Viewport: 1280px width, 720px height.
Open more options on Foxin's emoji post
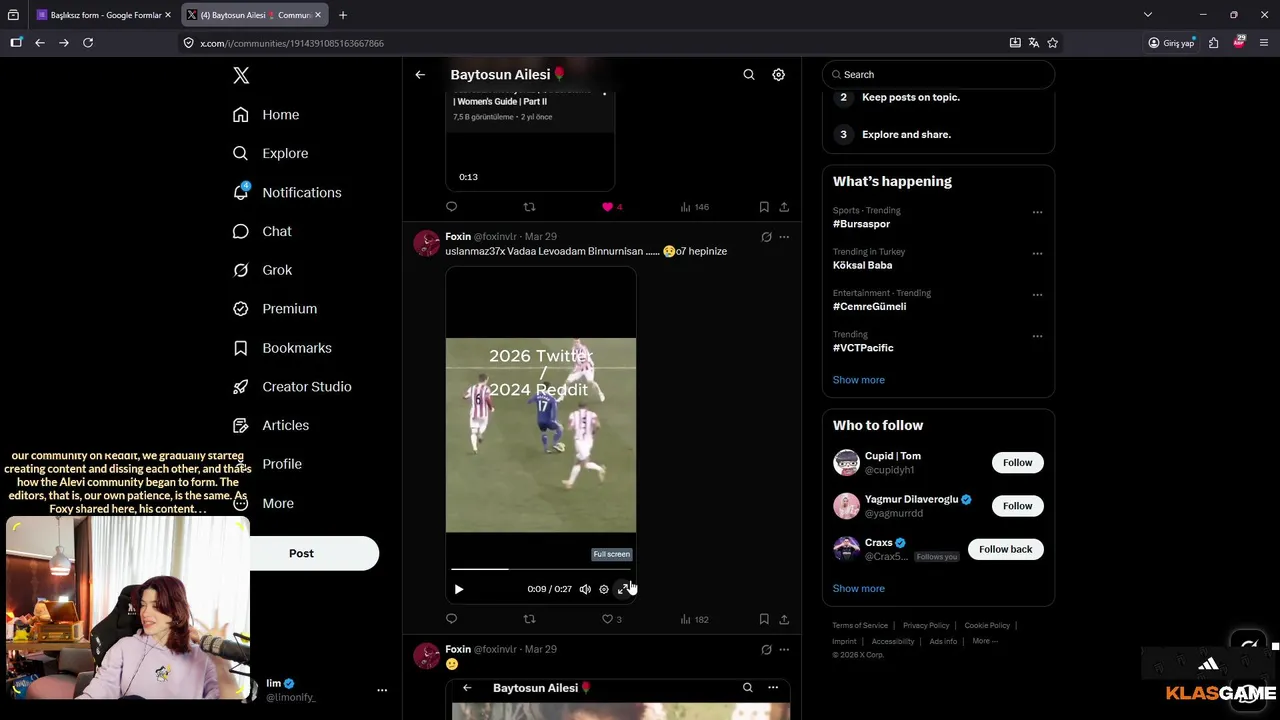coord(784,649)
